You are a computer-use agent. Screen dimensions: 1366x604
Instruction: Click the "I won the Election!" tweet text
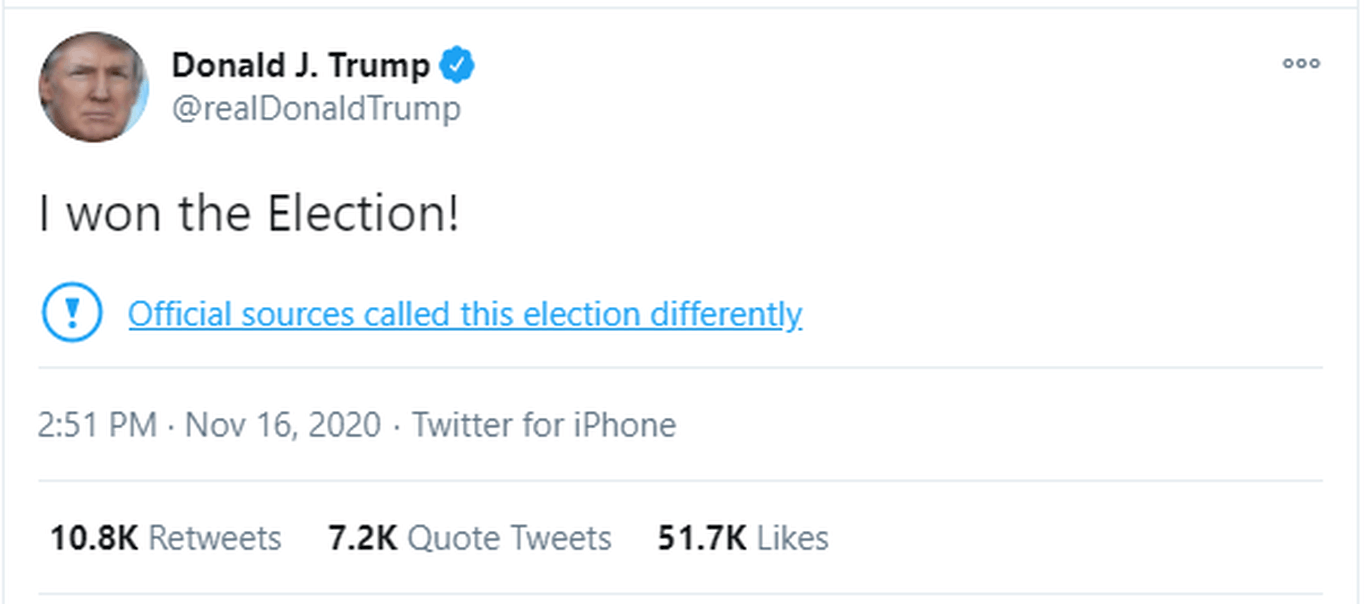(249, 215)
